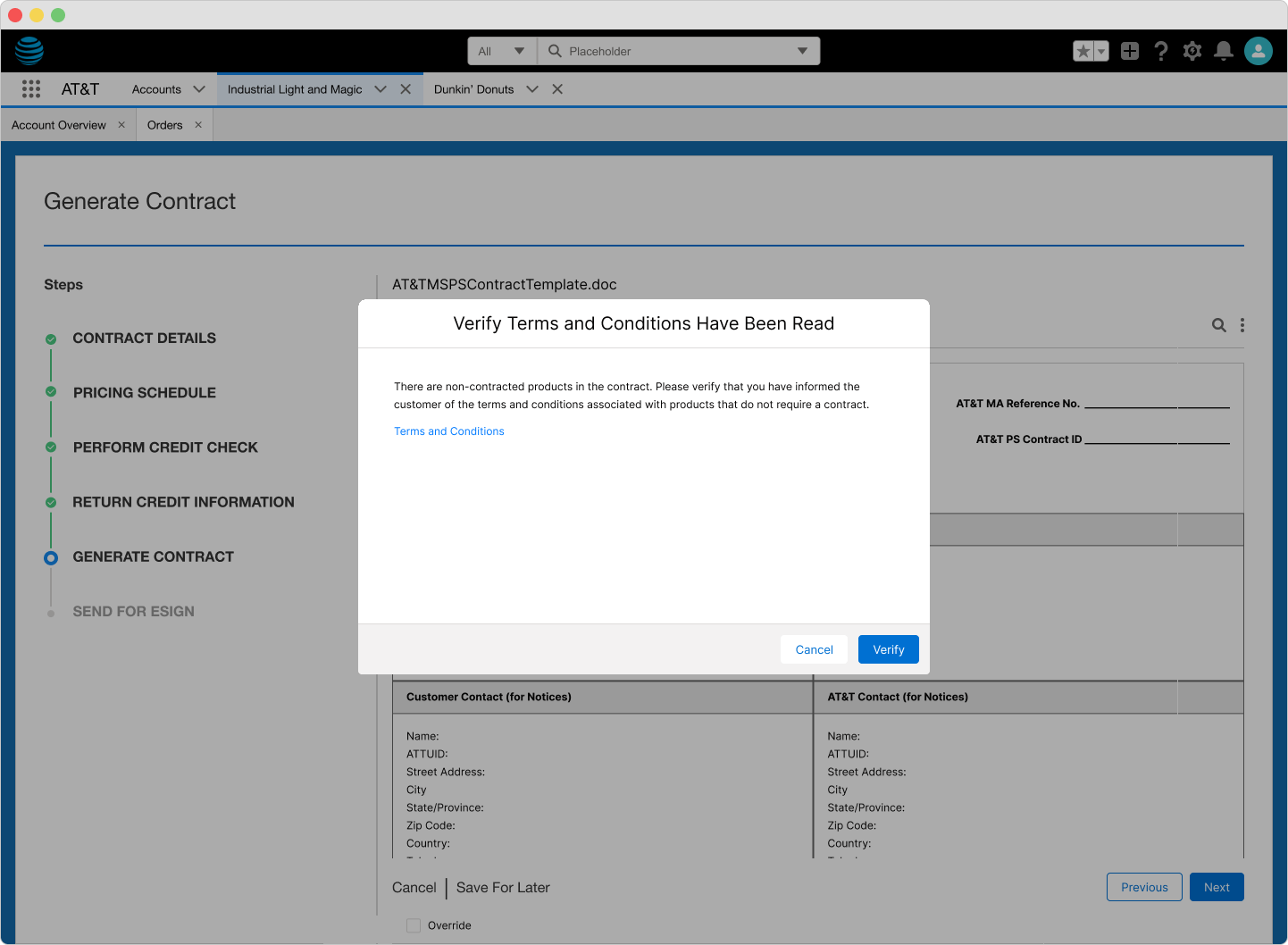Click the search magnifier in the header
Viewport: 1288px width, 945px height.
555,51
